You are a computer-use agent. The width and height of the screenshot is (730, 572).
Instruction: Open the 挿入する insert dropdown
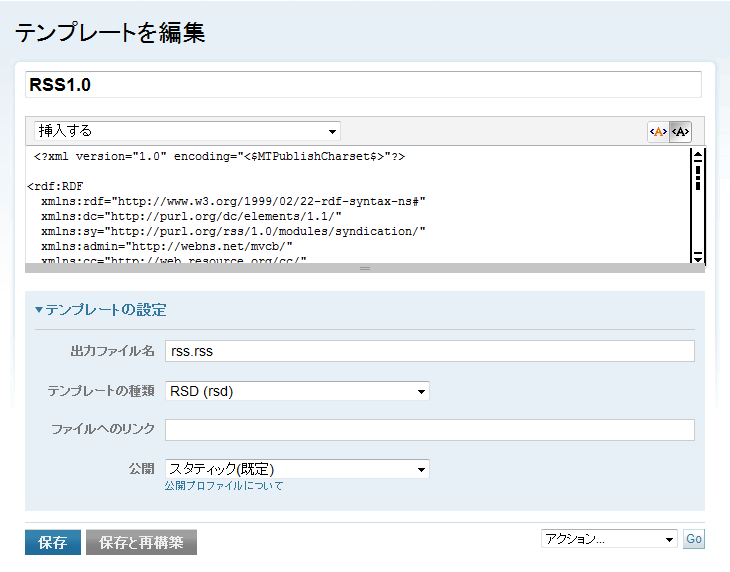pyautogui.click(x=187, y=131)
